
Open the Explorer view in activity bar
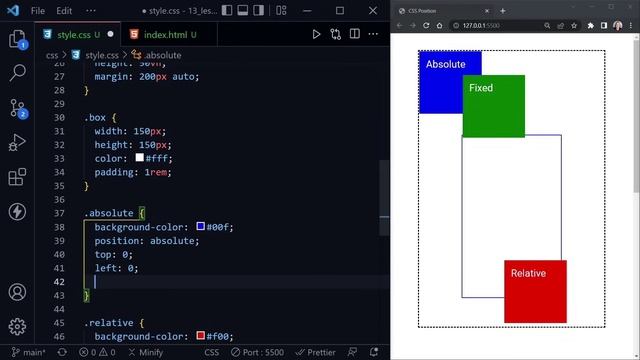pos(17,39)
